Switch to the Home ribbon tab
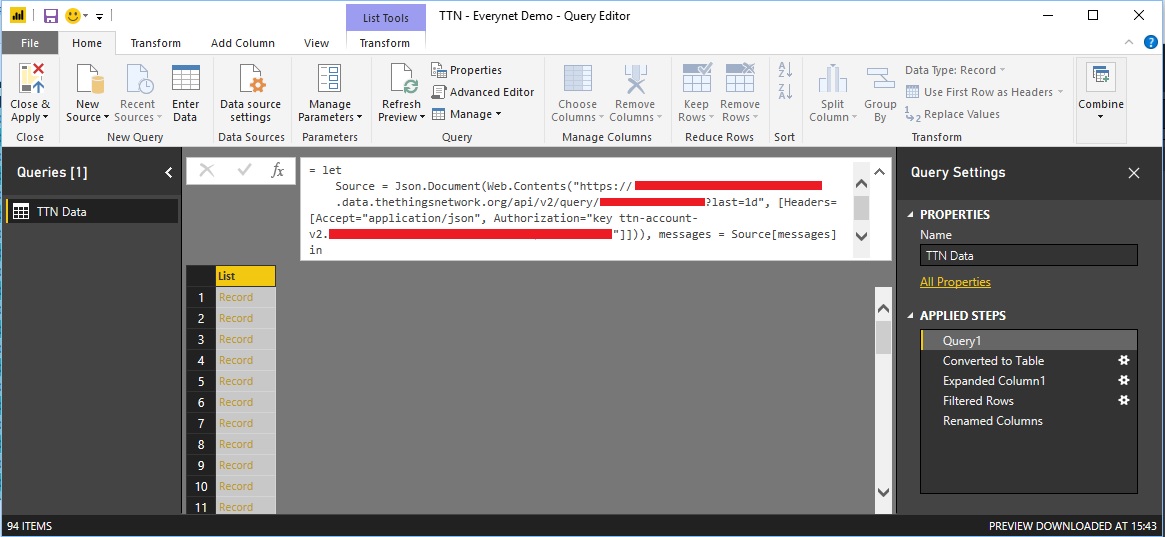 coord(87,43)
